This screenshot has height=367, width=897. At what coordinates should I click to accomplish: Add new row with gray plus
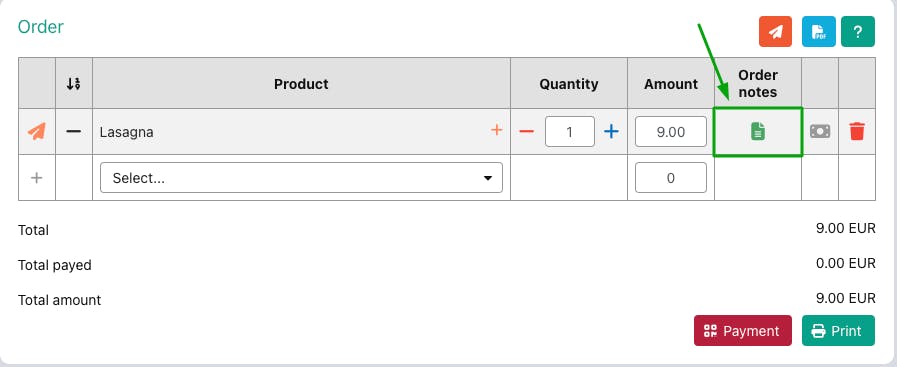click(x=37, y=178)
